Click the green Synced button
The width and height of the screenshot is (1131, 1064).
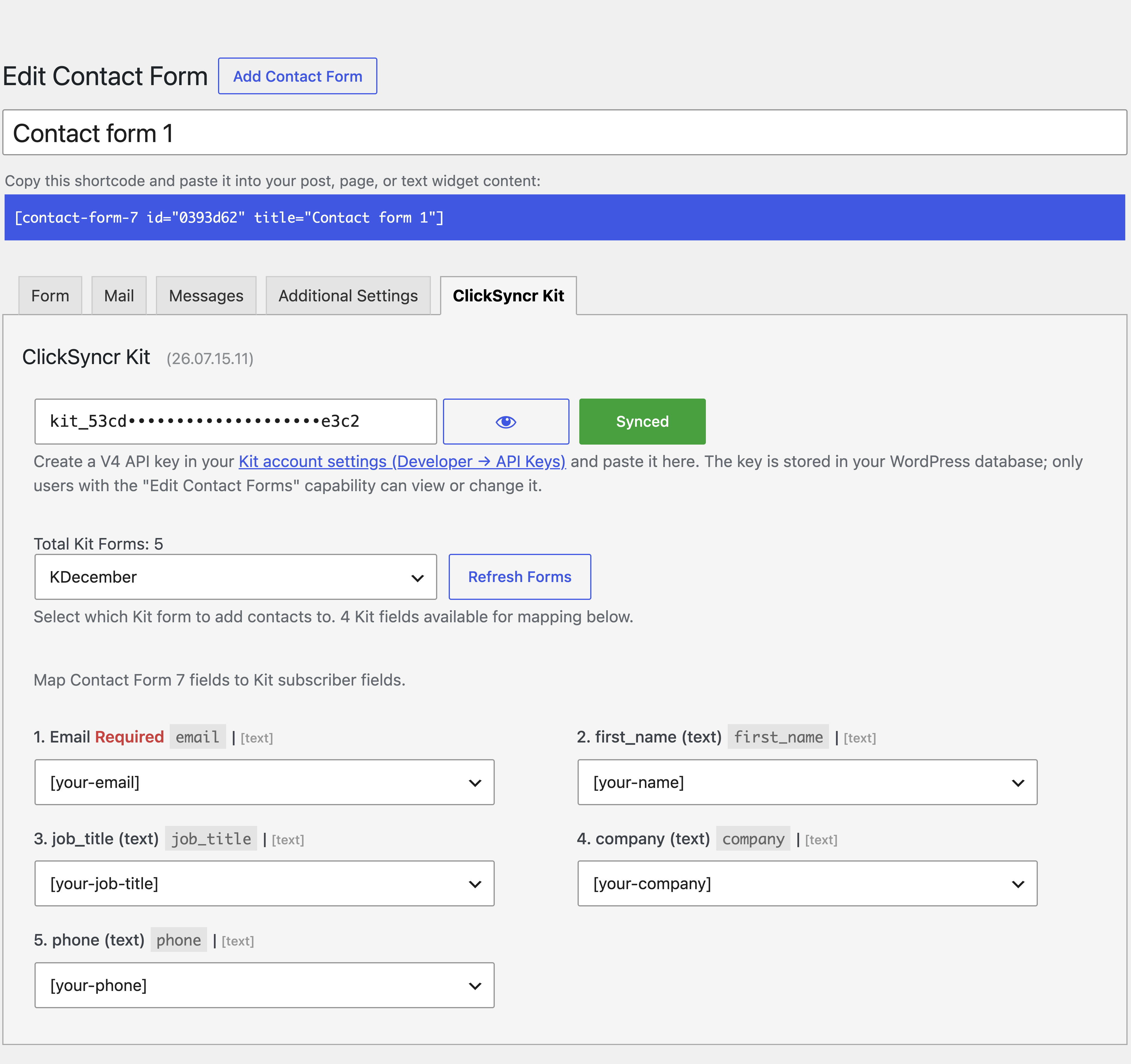pos(642,421)
